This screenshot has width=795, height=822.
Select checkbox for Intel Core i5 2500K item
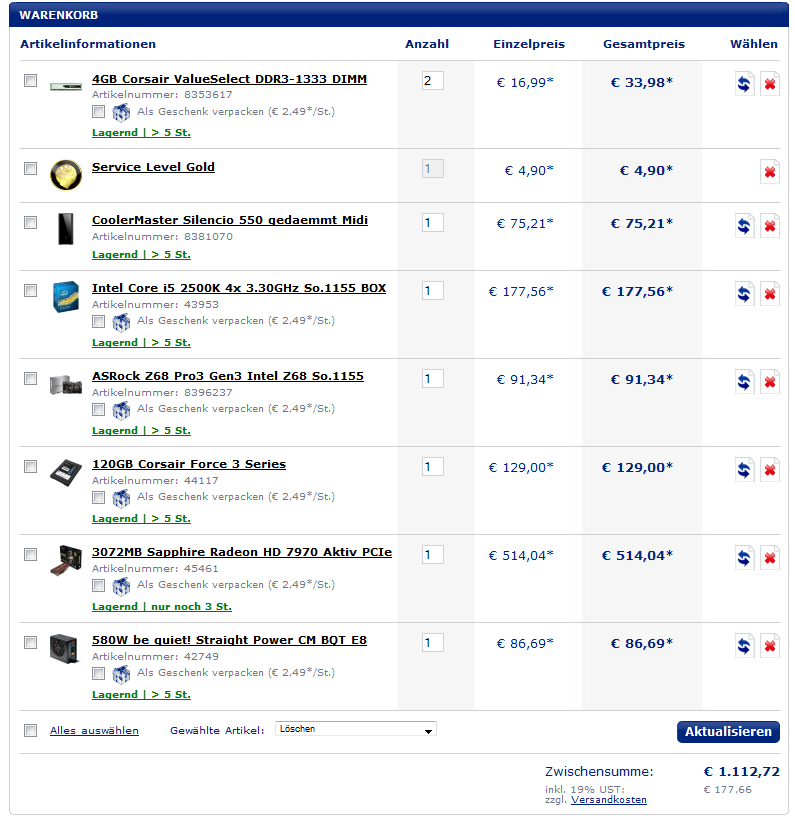click(30, 290)
